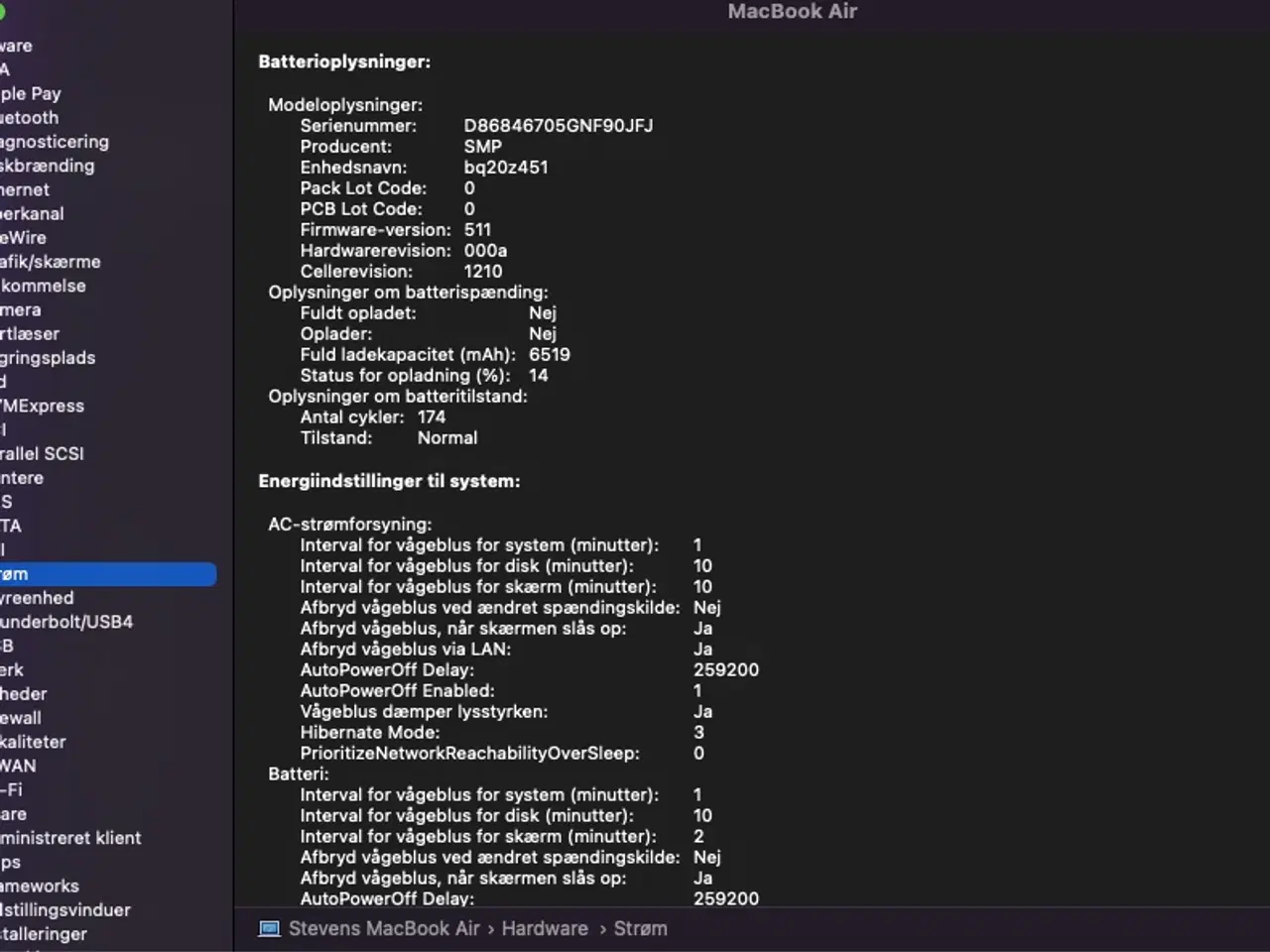The image size is (1270, 952).
Task: Click the Firmware-version value '511'
Action: click(477, 230)
